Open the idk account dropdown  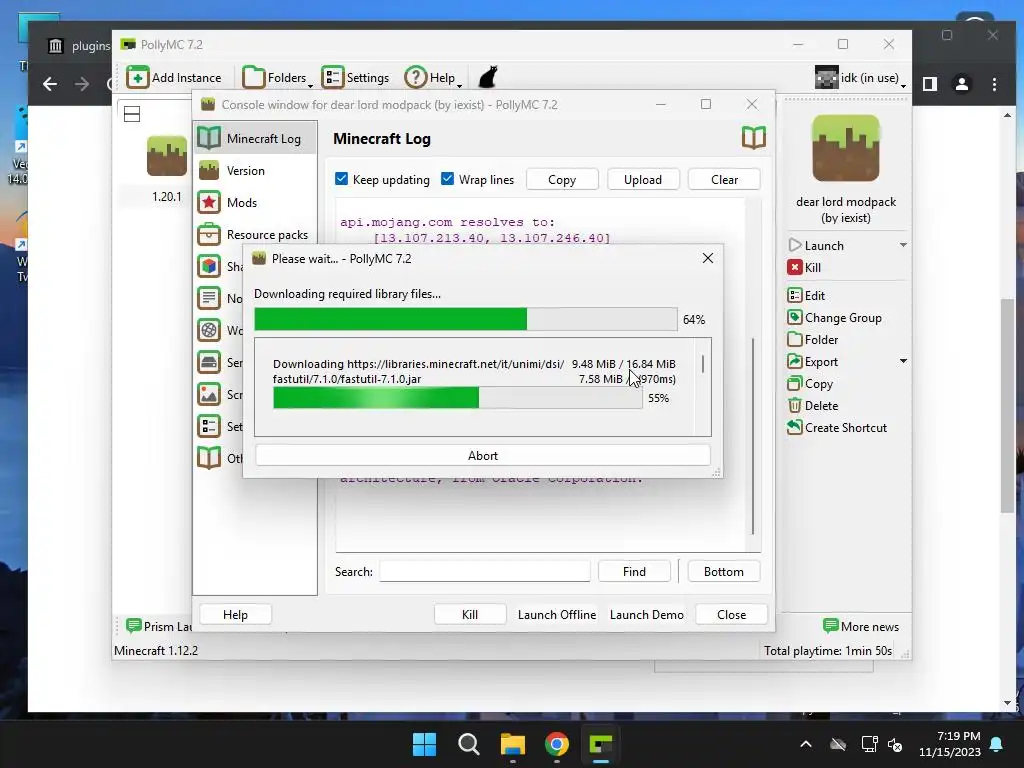point(861,78)
